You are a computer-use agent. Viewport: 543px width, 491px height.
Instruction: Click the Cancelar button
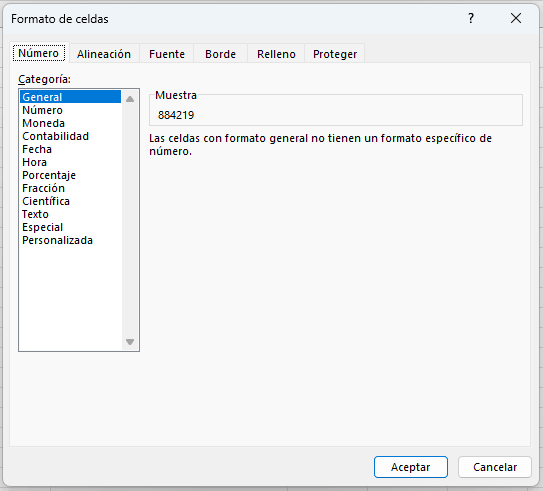(495, 467)
